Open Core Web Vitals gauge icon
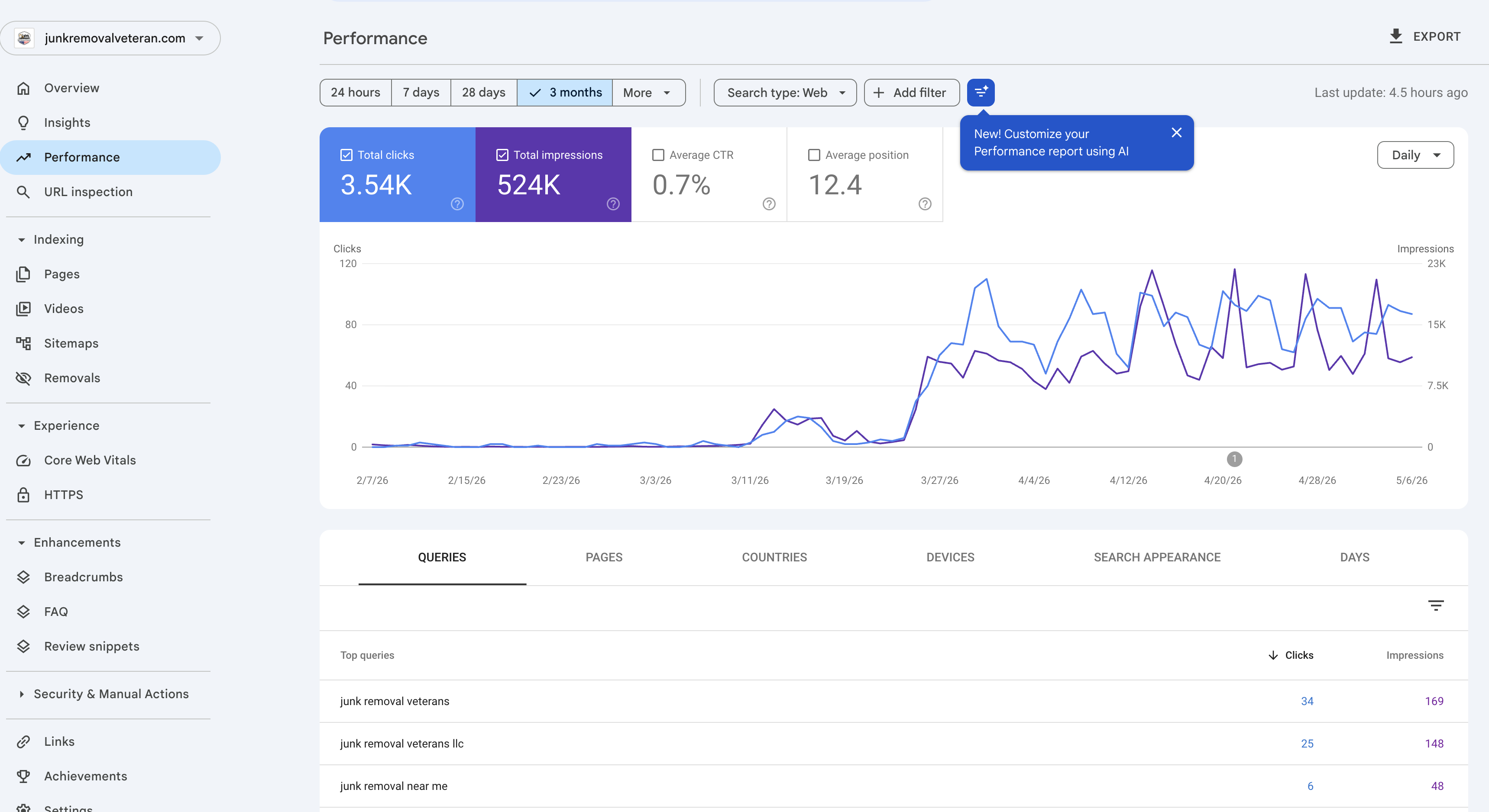 pos(23,460)
